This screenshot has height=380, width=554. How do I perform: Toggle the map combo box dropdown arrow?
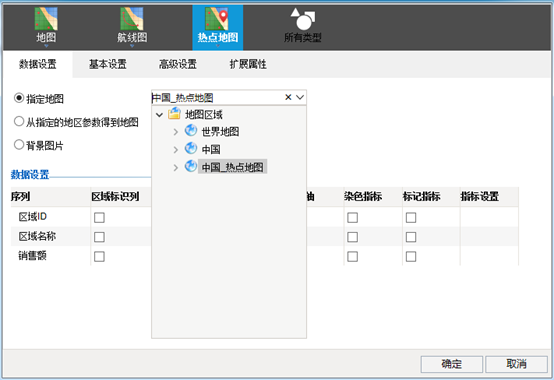pyautogui.click(x=300, y=97)
